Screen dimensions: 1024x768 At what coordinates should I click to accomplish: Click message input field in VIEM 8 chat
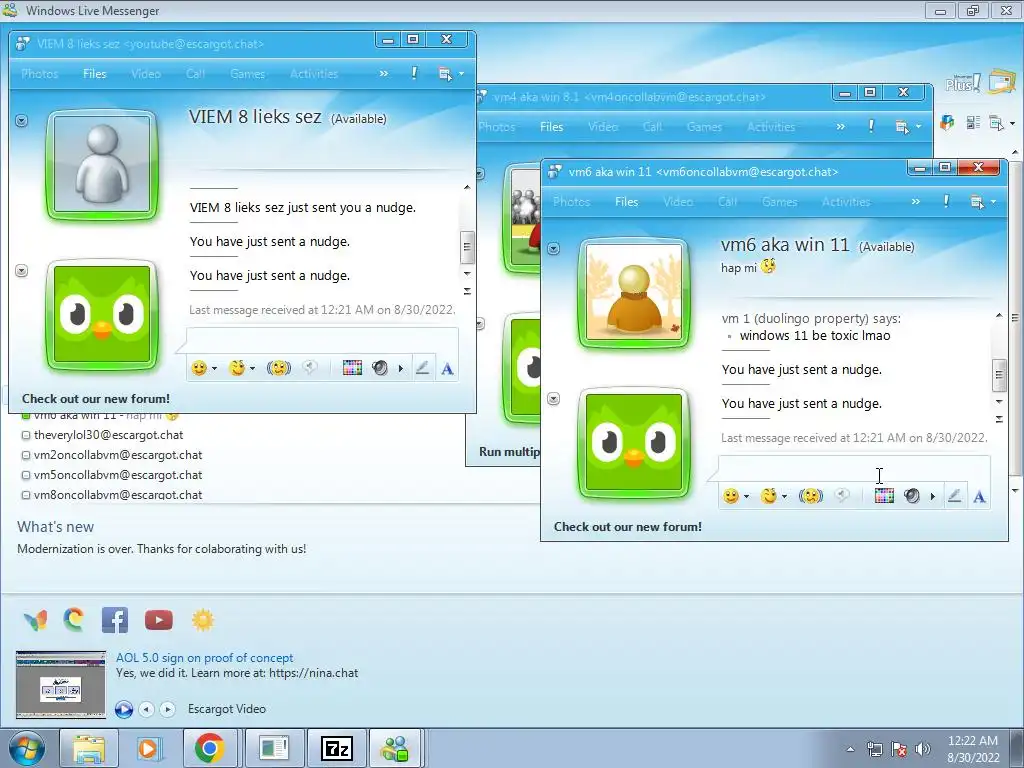point(323,342)
